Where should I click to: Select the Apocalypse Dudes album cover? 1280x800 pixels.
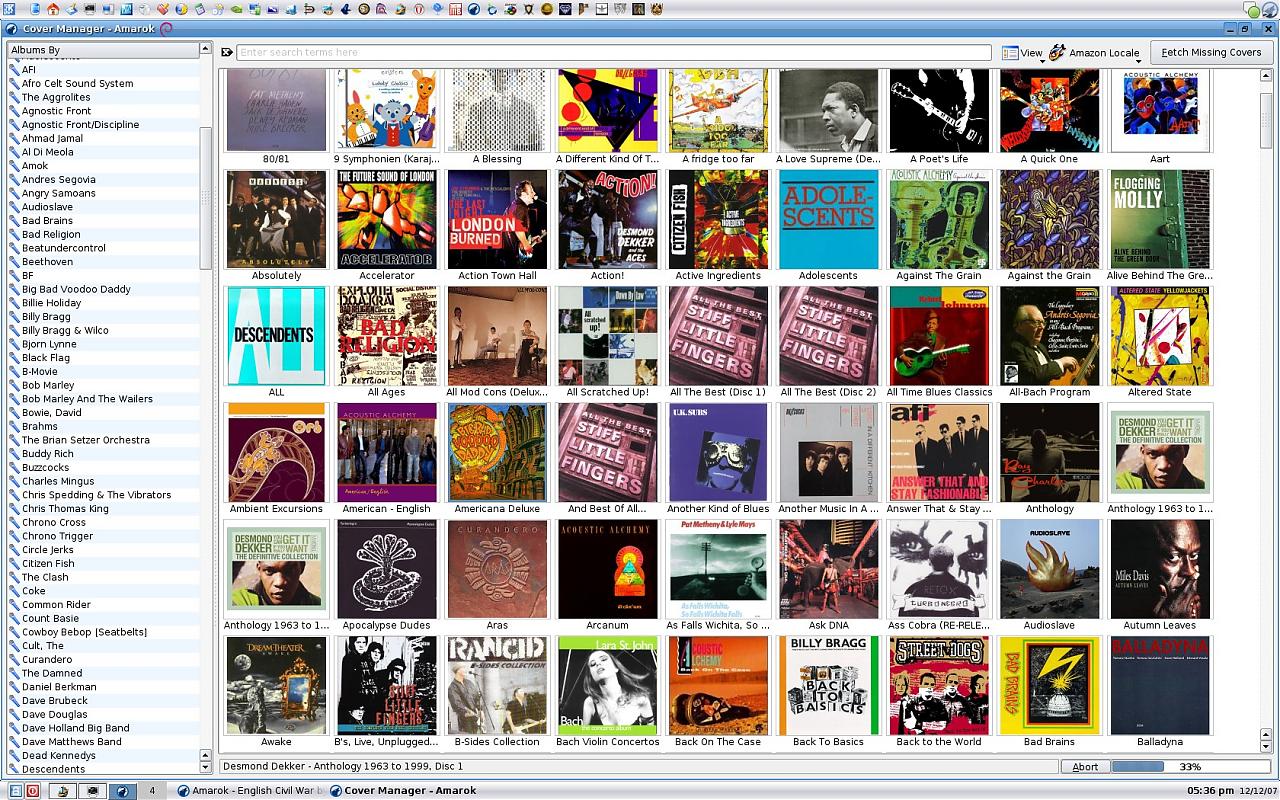point(387,569)
